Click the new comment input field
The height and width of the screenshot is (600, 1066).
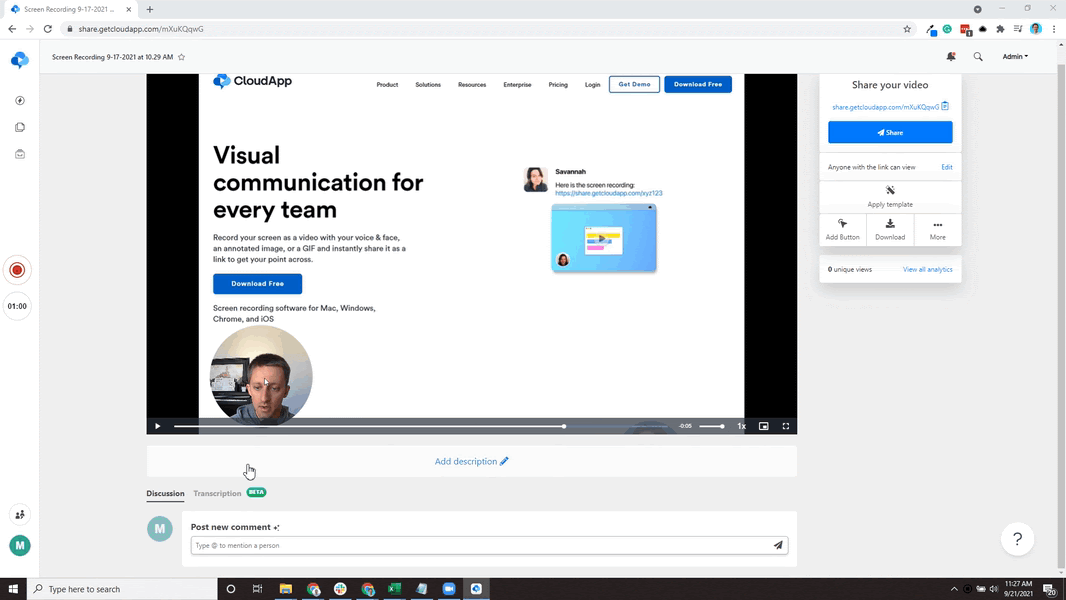(x=480, y=545)
